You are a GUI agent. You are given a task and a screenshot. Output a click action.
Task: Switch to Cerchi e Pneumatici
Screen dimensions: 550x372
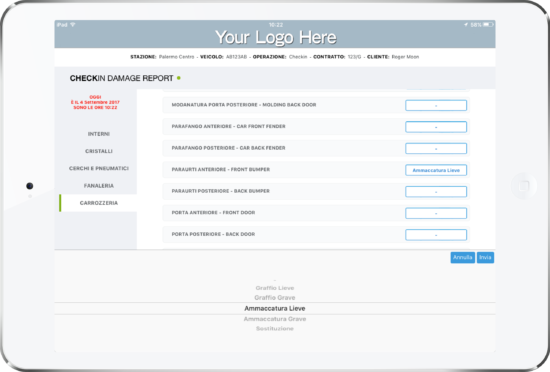tap(99, 168)
